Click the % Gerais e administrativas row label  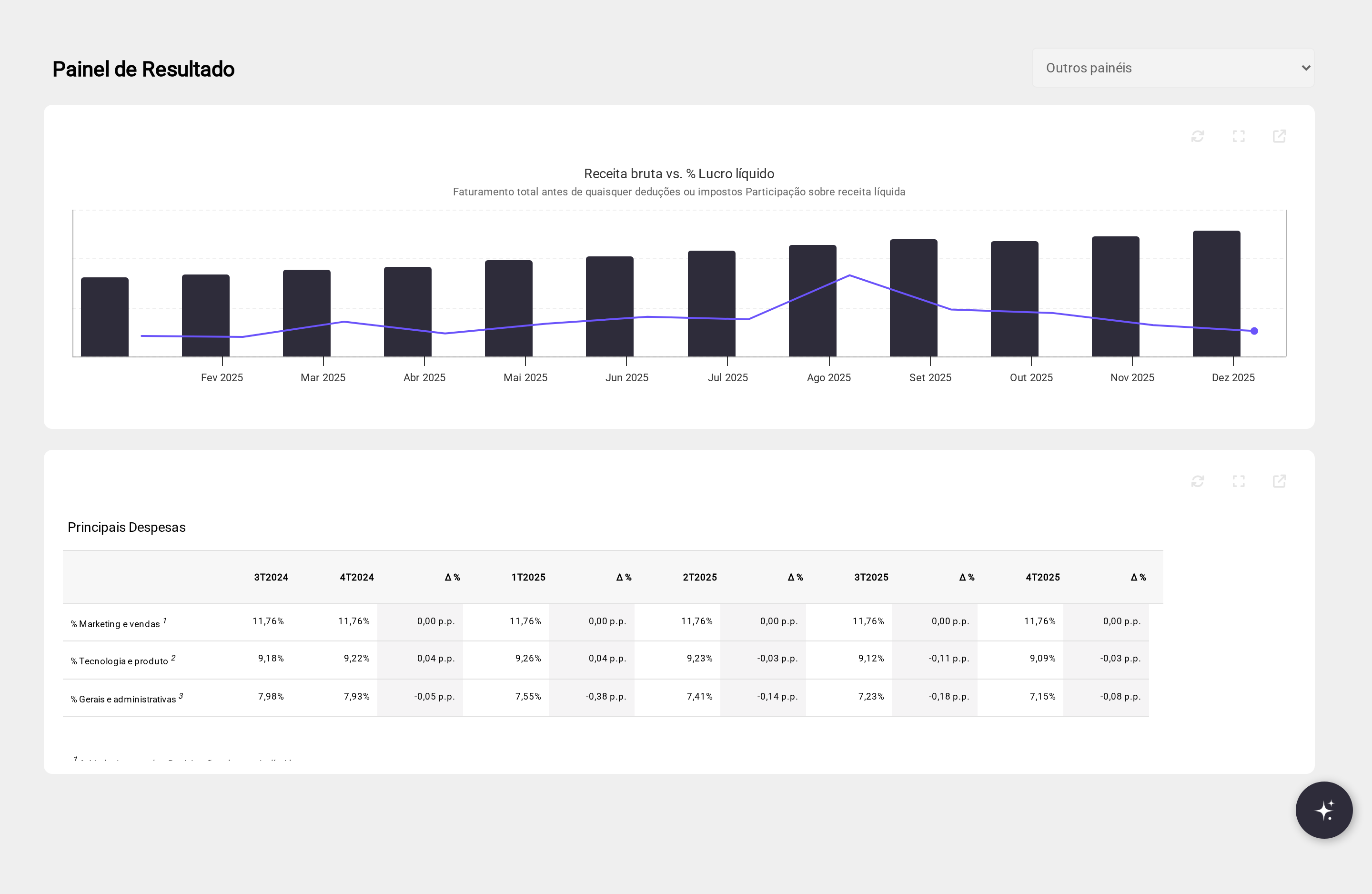(x=123, y=699)
